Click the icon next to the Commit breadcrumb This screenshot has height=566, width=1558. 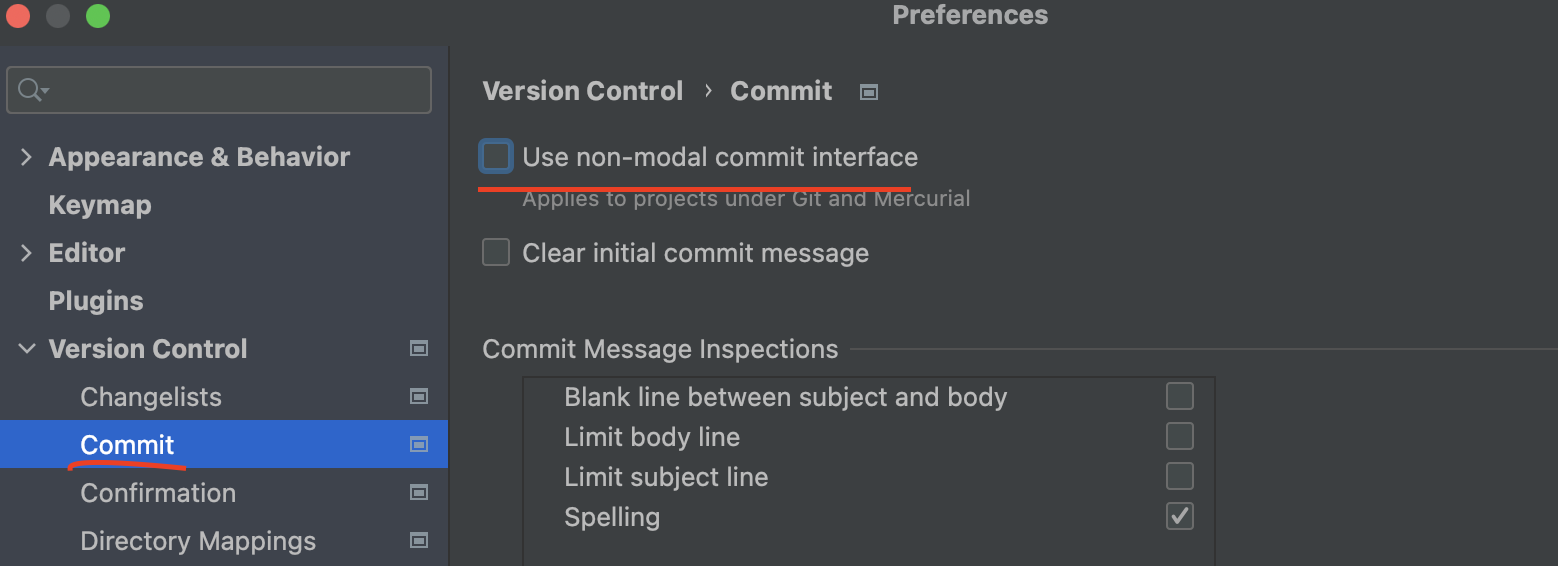click(869, 92)
